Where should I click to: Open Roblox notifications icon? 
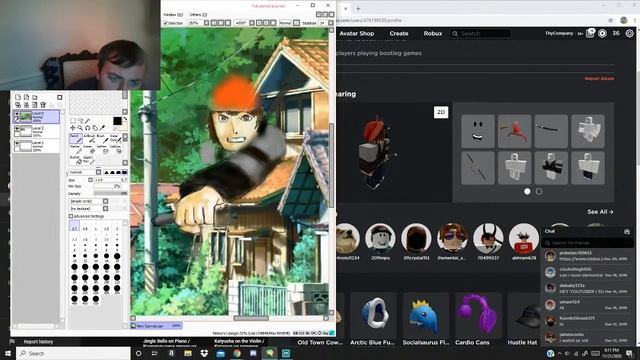pos(590,33)
